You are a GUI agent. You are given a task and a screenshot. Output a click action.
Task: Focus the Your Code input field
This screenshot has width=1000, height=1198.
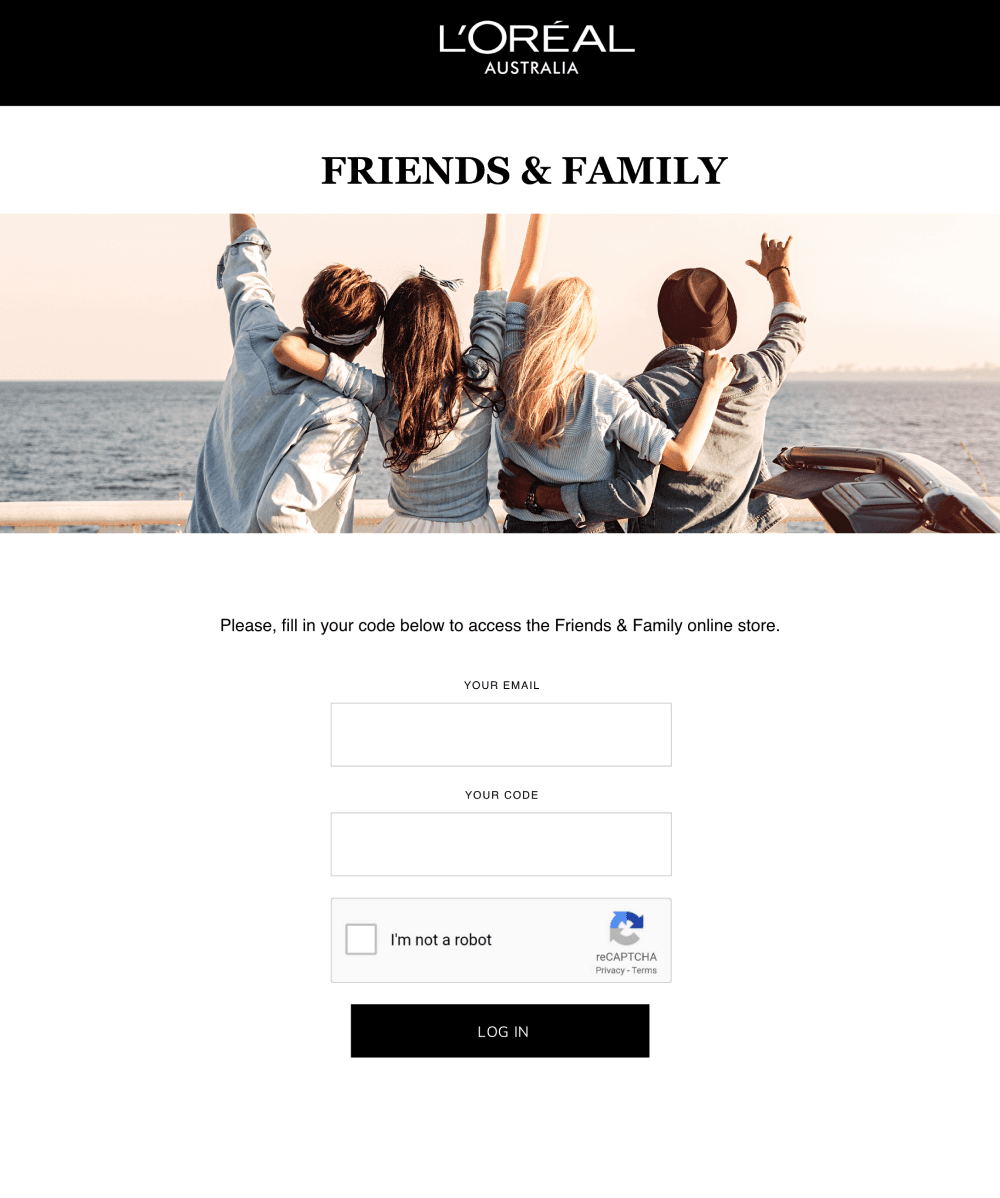(x=501, y=844)
